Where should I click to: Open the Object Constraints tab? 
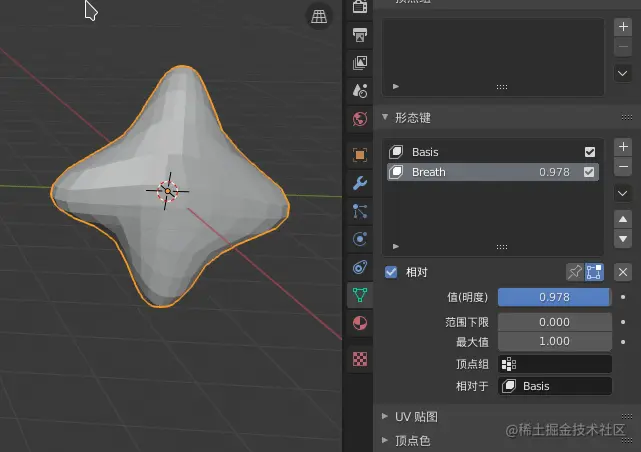[x=360, y=267]
